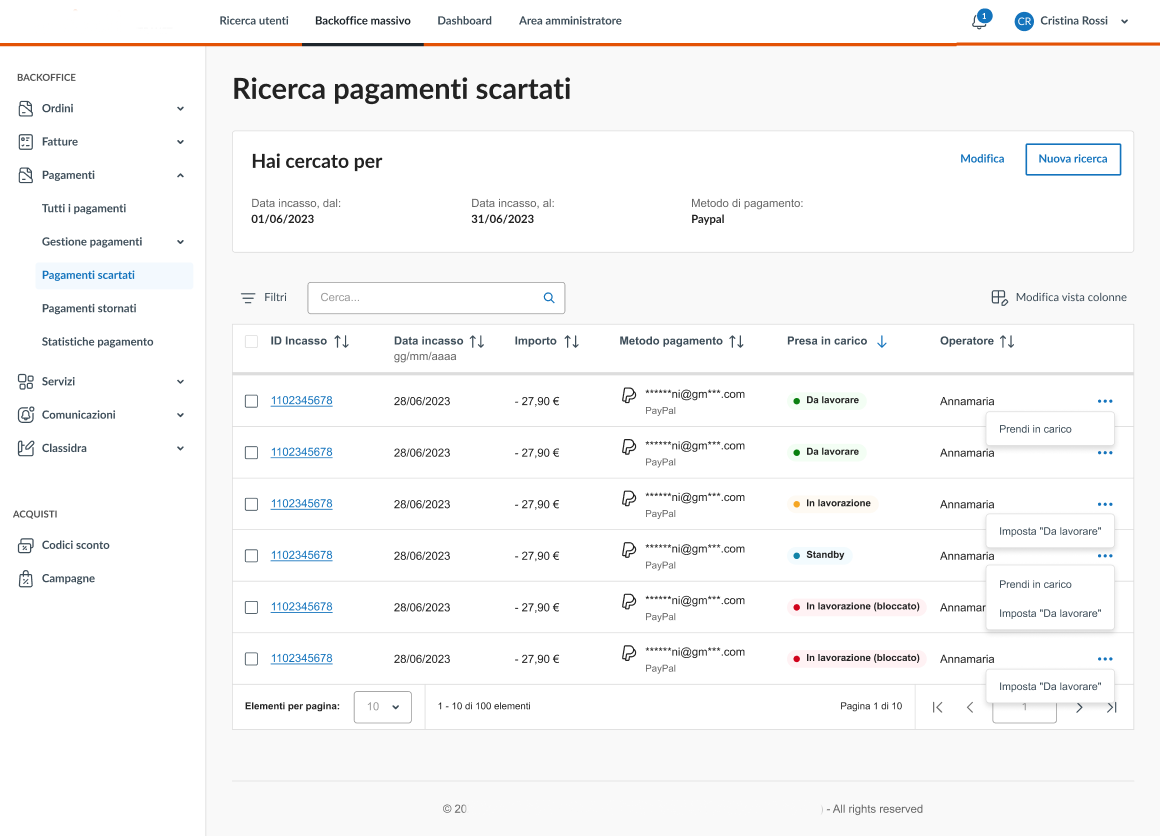Image resolution: width=1160 pixels, height=836 pixels.
Task: Open three-dots menu on first row
Action: (x=1104, y=401)
